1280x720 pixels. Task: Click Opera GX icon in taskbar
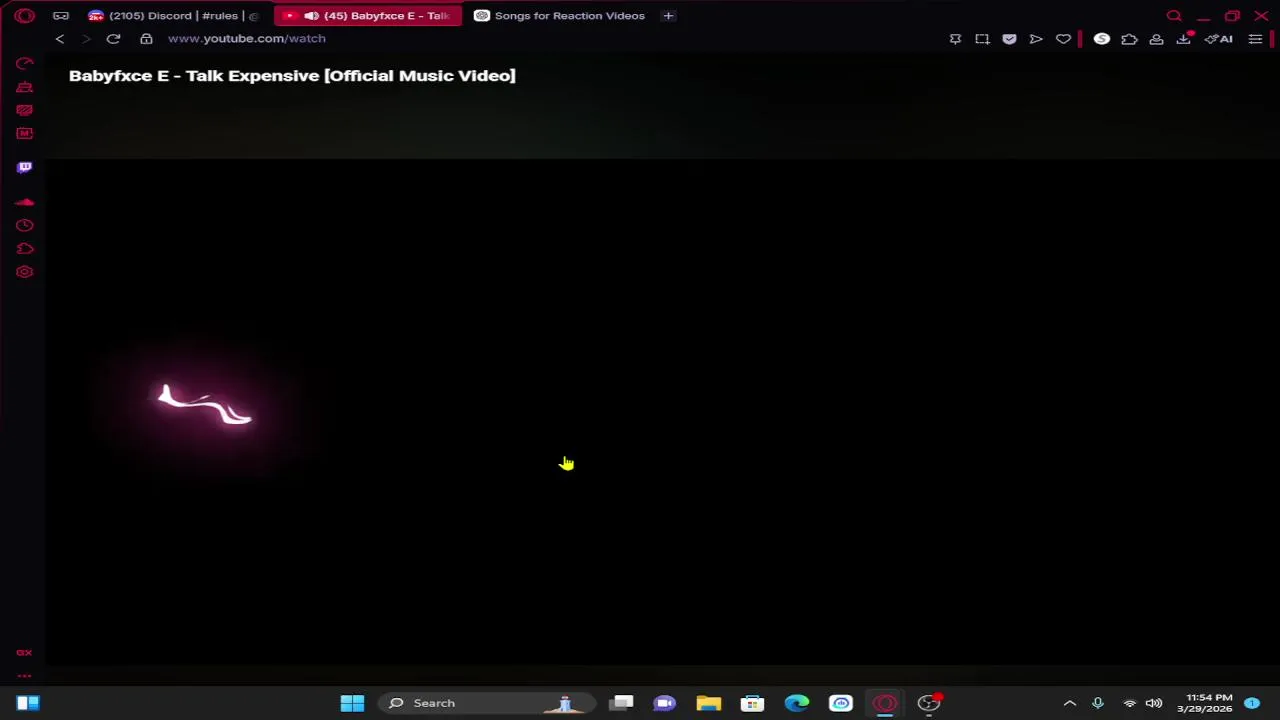point(885,703)
